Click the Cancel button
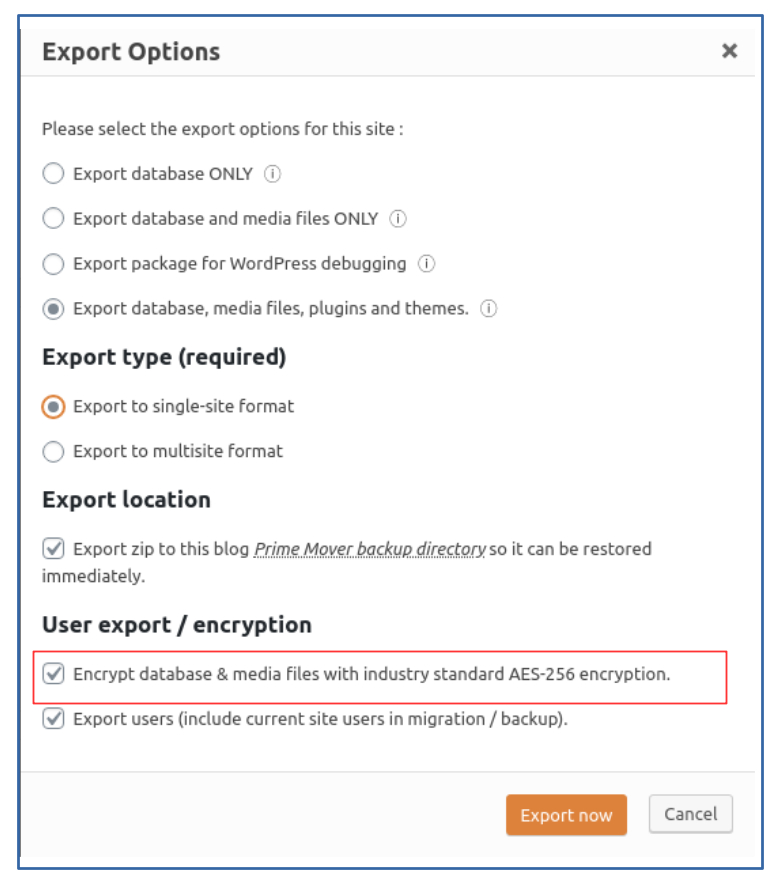The image size is (780, 888). pyautogui.click(x=691, y=814)
